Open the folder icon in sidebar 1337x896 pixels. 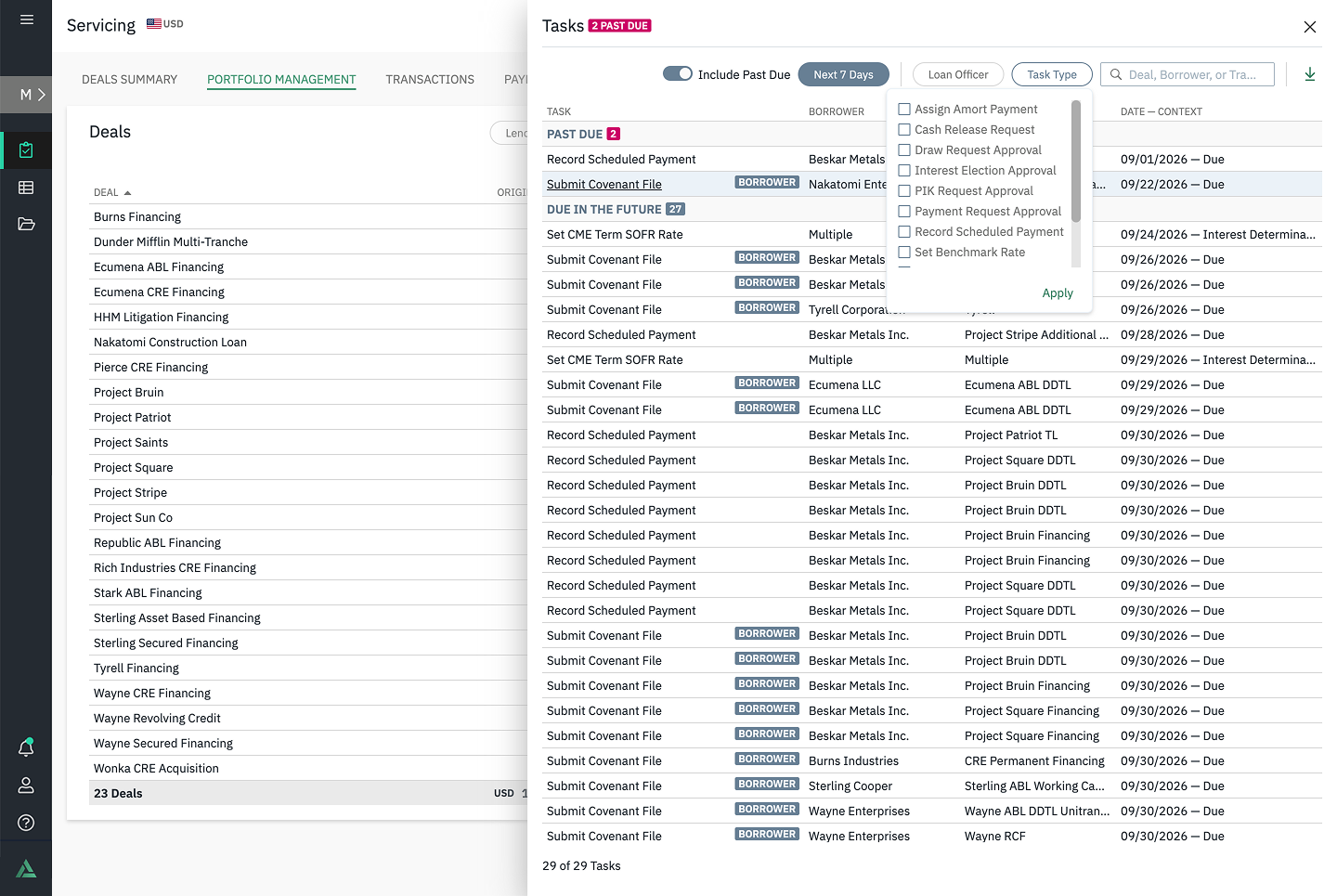26,224
